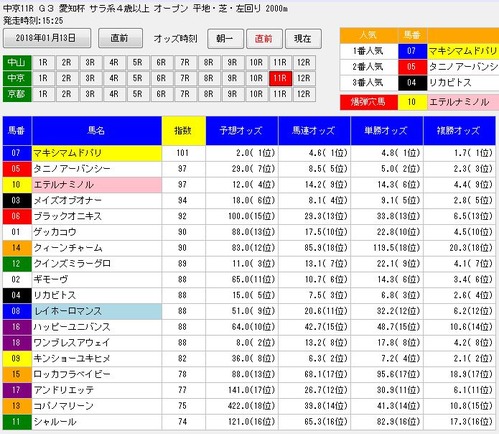Select horse マキシマムドパリ in table
This screenshot has height=434, width=499.
point(97,153)
